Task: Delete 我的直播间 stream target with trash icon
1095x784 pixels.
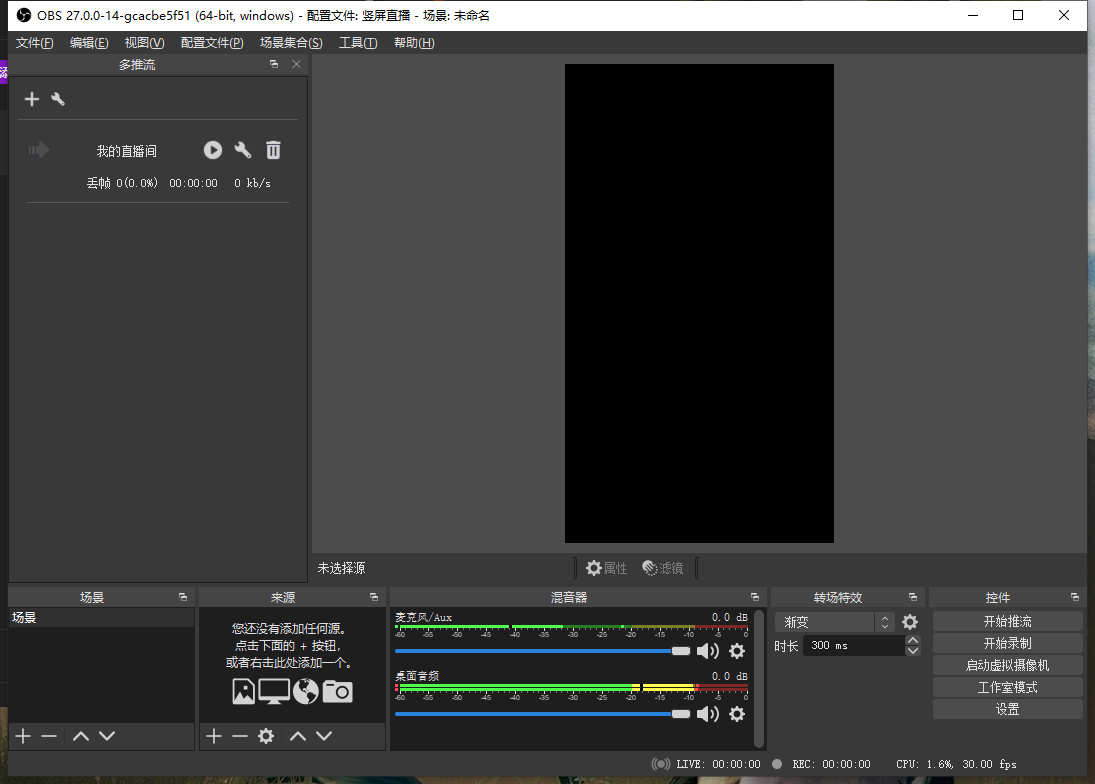Action: [x=273, y=150]
